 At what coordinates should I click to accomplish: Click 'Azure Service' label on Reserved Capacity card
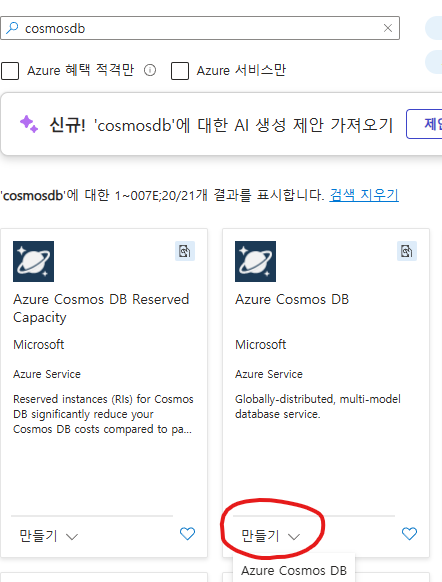pyautogui.click(x=47, y=374)
